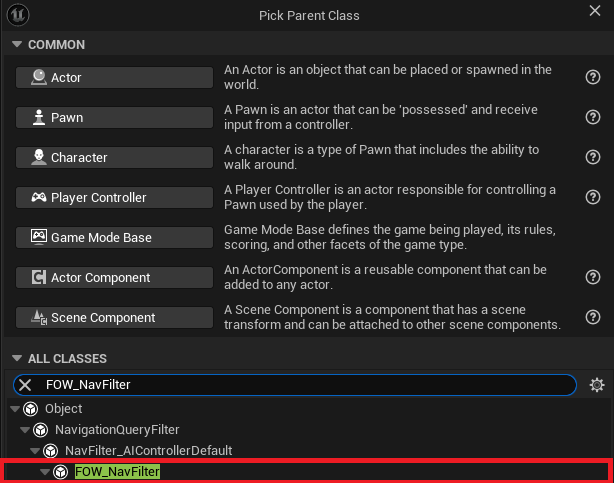The height and width of the screenshot is (483, 614).
Task: Open help for Scene Component class
Action: tap(592, 317)
